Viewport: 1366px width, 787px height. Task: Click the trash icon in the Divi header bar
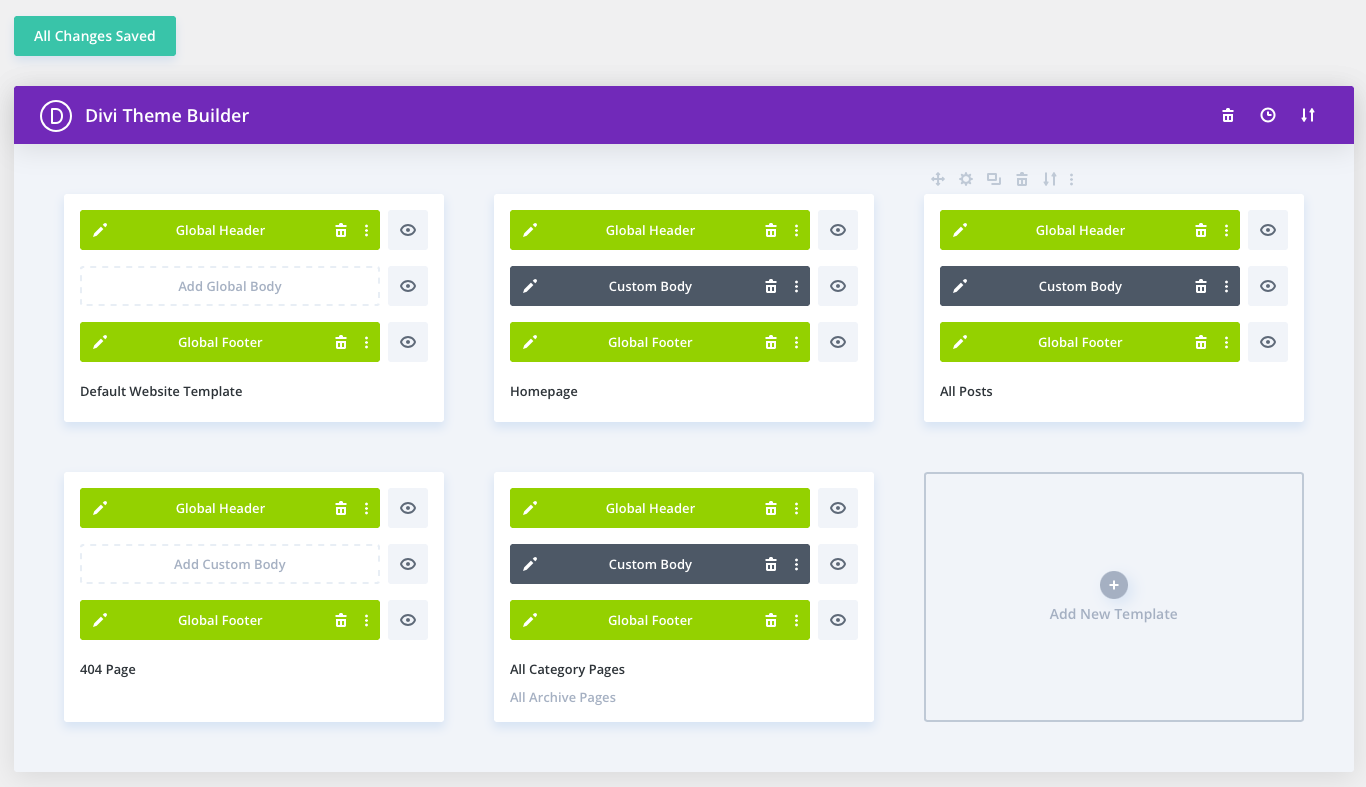pos(1228,115)
